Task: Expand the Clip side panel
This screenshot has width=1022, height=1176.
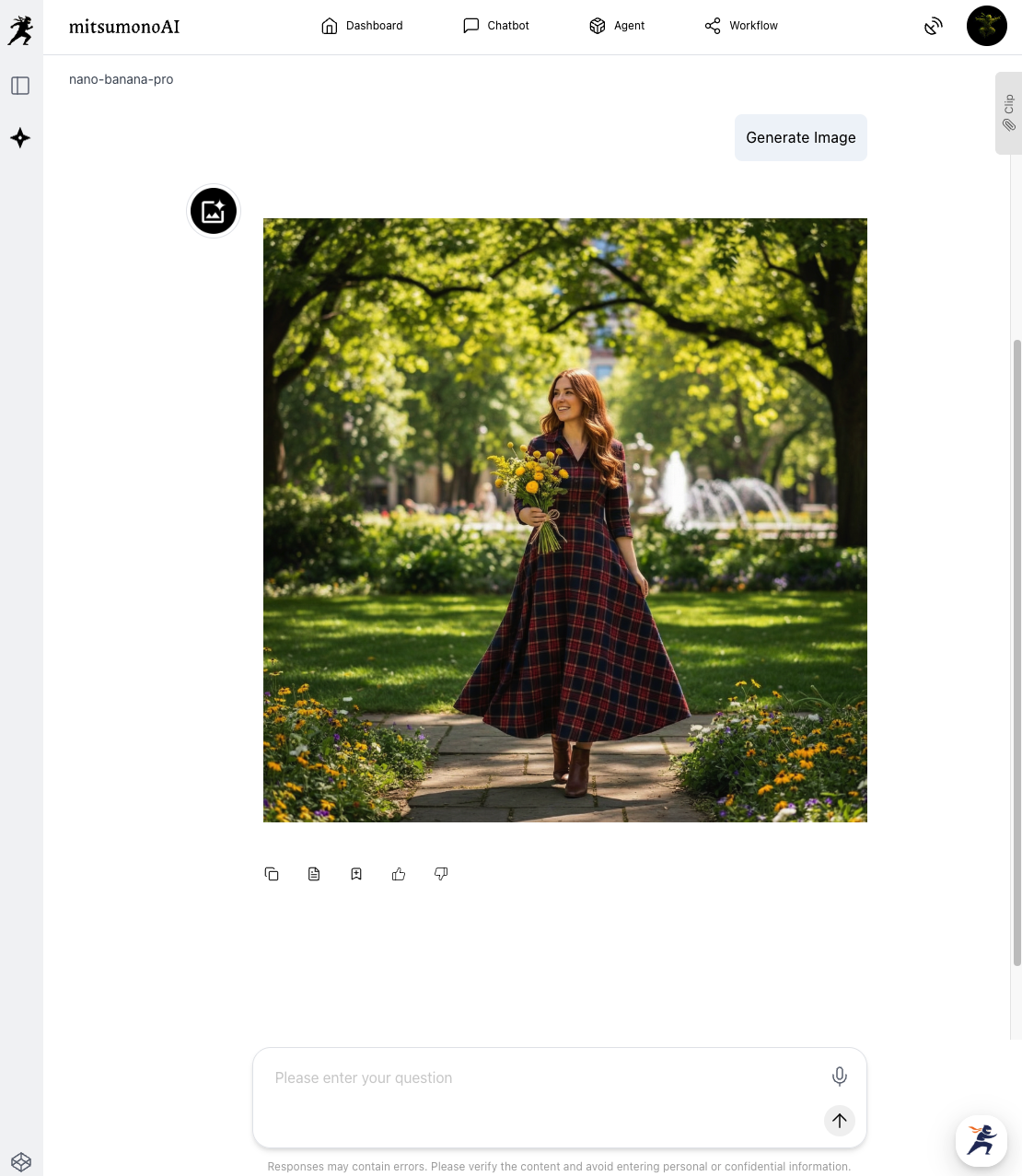Action: (x=1008, y=113)
